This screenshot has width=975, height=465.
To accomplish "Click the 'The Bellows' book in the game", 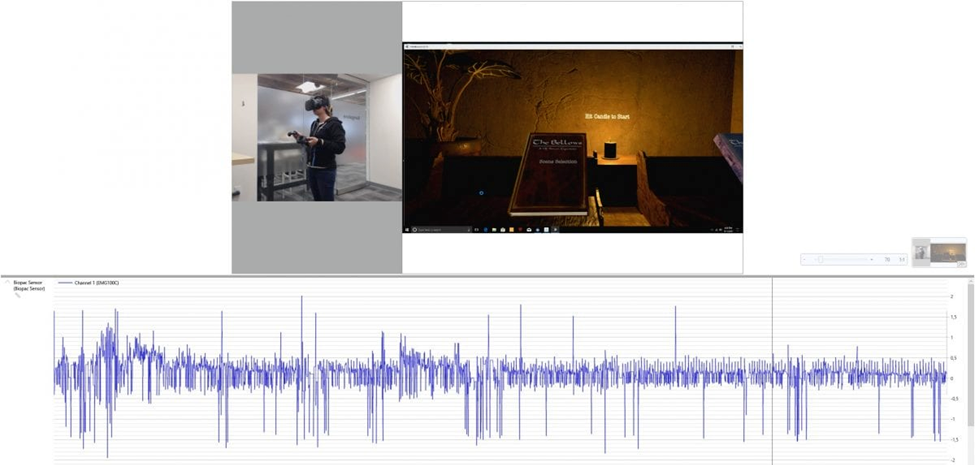I will coord(550,172).
